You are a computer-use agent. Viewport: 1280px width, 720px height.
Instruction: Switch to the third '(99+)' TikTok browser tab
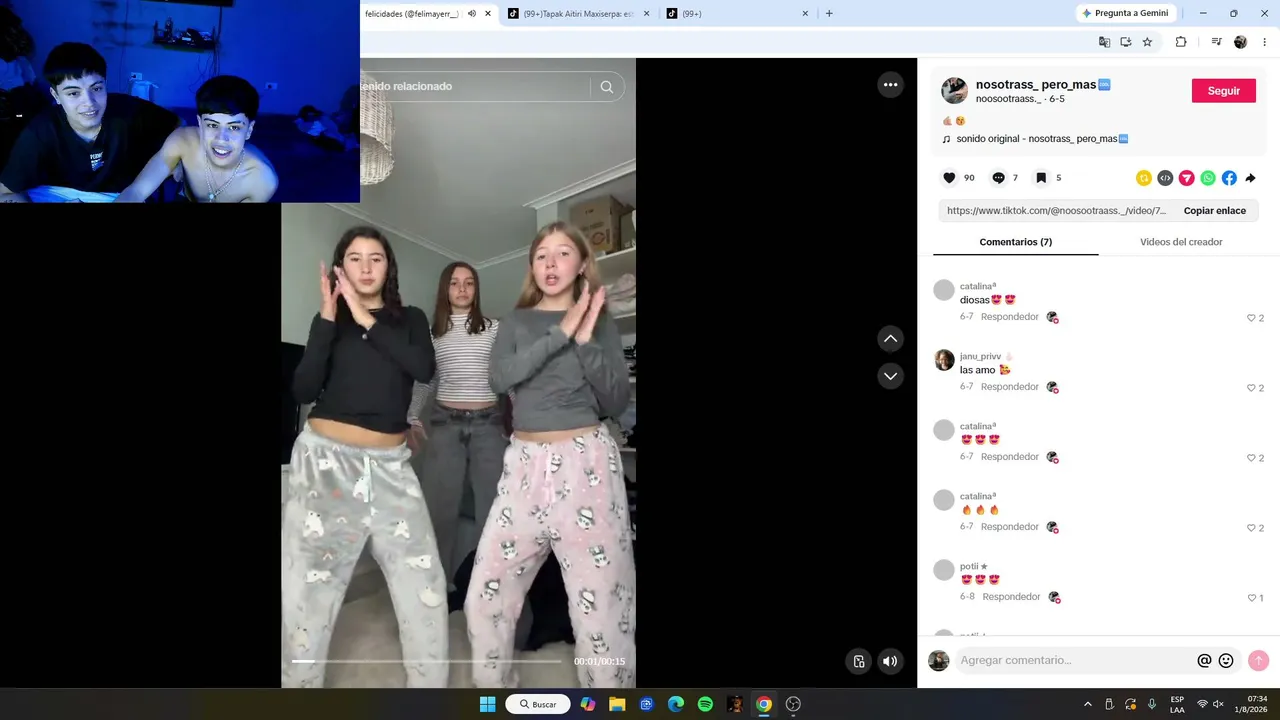735,14
